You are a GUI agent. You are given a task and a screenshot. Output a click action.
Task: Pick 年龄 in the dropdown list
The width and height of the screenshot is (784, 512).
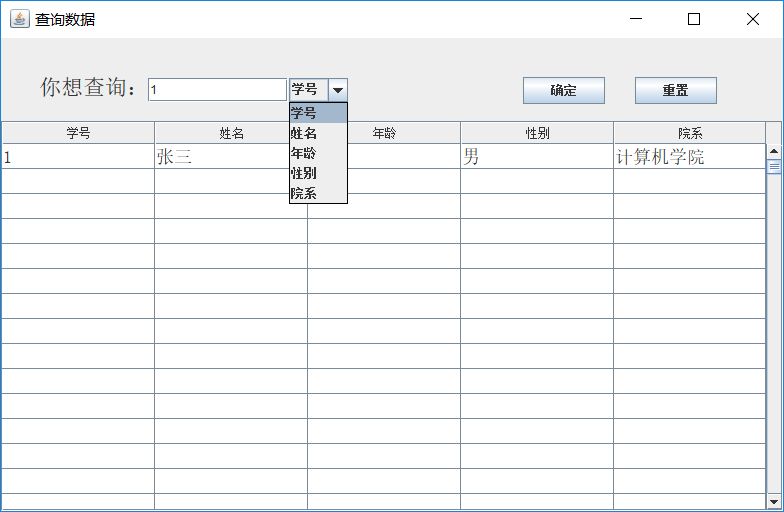pyautogui.click(x=318, y=153)
